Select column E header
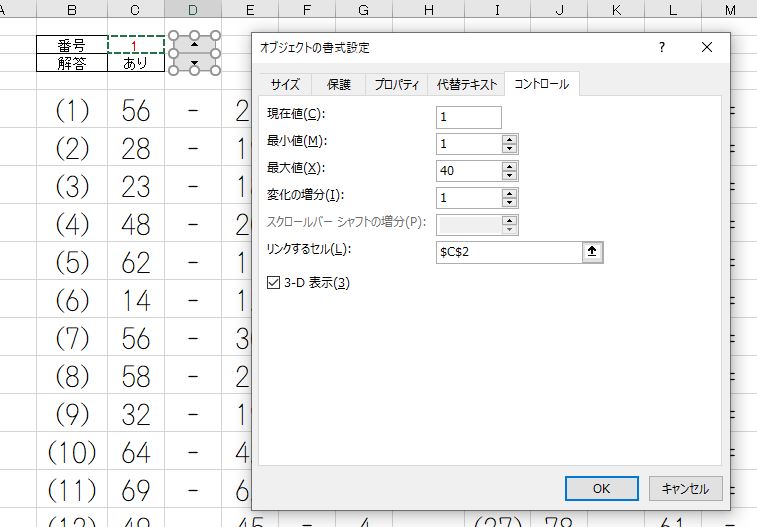This screenshot has height=527, width=757. 250,10
